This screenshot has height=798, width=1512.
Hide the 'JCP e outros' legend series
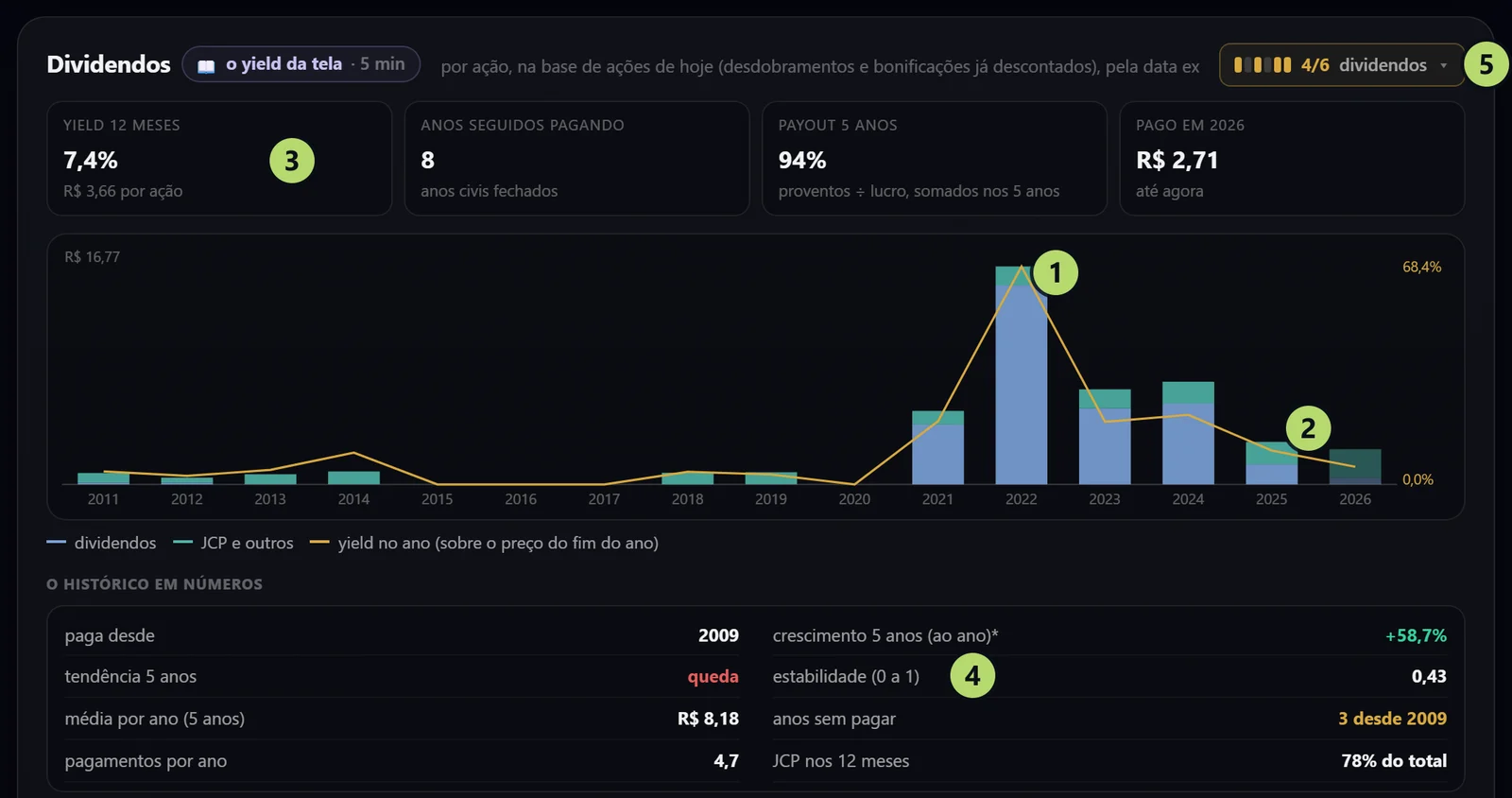click(233, 543)
